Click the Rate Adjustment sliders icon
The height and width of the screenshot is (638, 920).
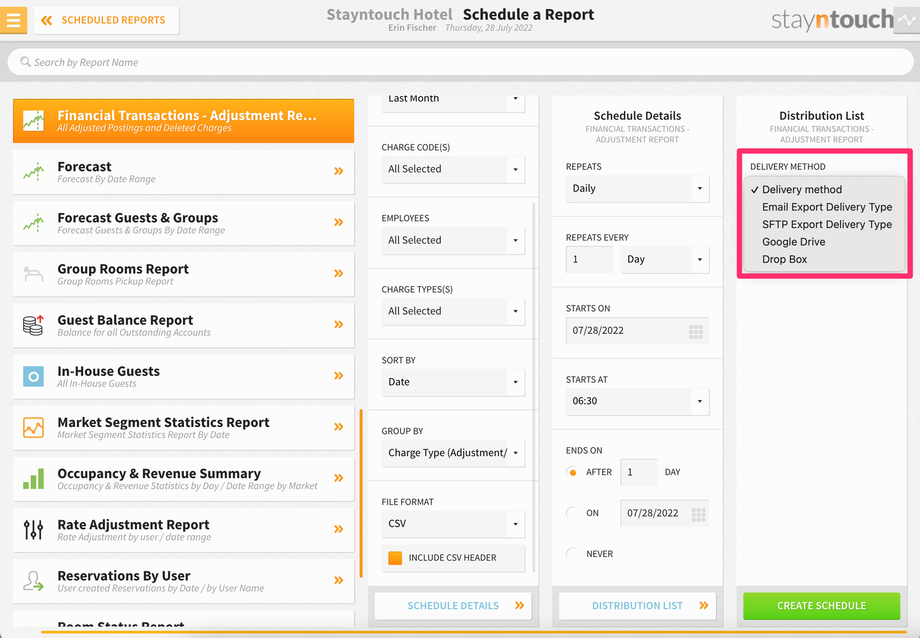[33, 529]
